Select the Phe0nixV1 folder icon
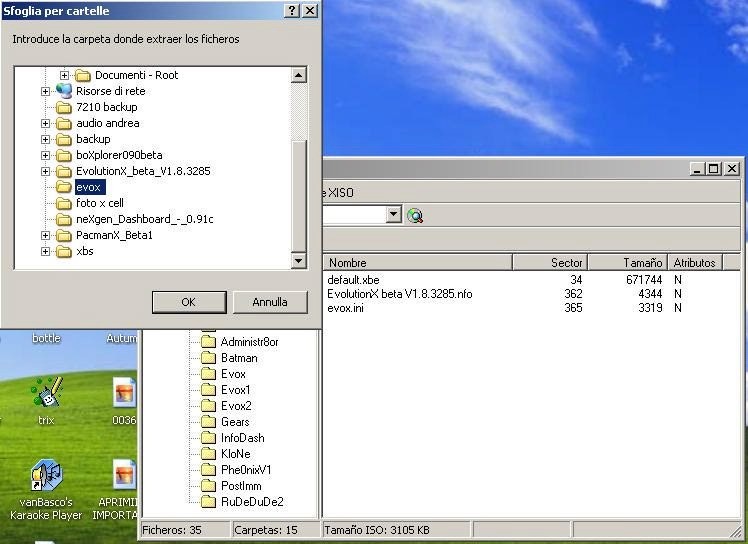The height and width of the screenshot is (544, 748). [x=208, y=470]
